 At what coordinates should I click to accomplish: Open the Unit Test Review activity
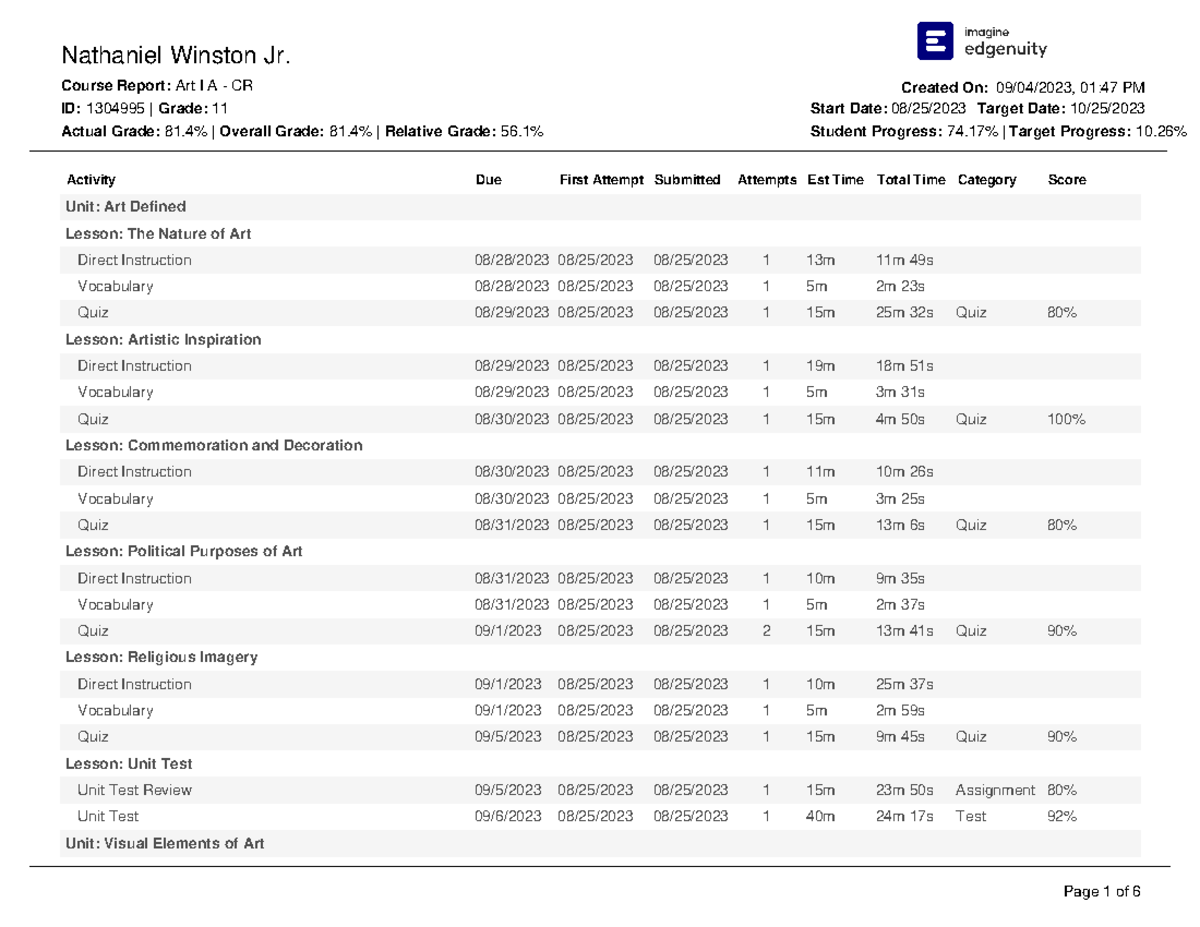tap(134, 790)
